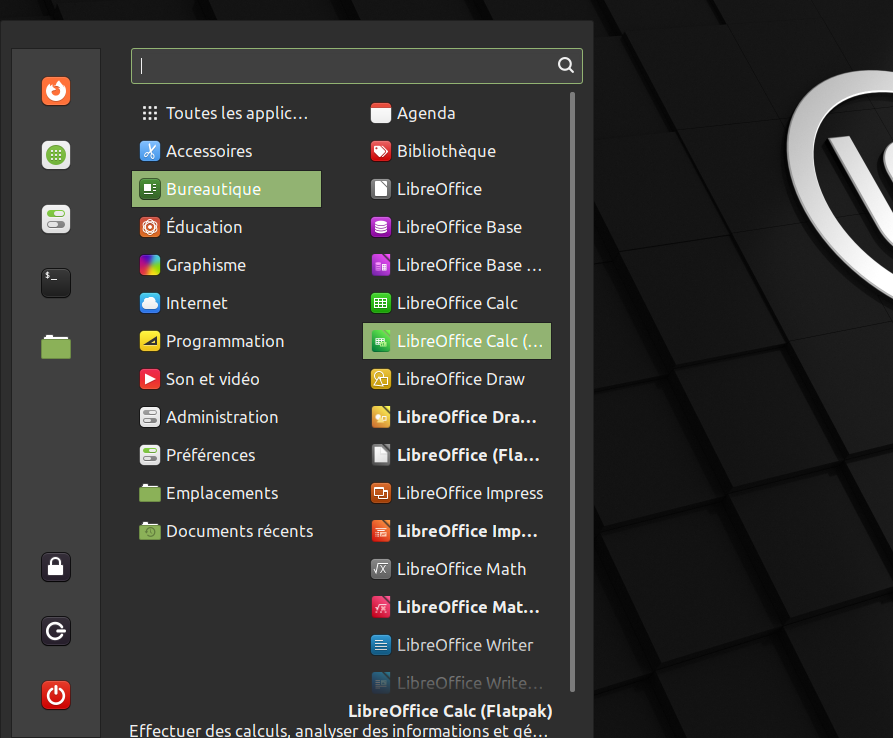Click the bold LibreOffice Dra… flatpak icon
This screenshot has height=738, width=893.
[x=380, y=417]
